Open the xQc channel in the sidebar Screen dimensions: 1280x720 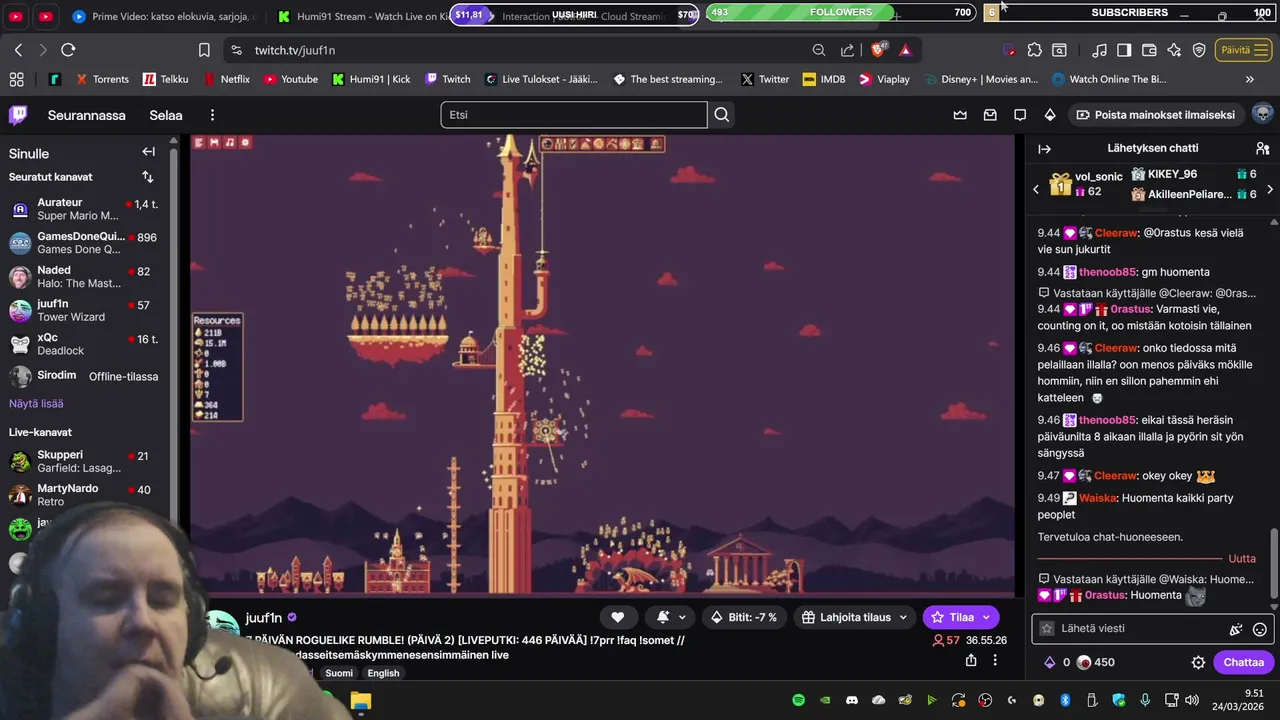(84, 344)
